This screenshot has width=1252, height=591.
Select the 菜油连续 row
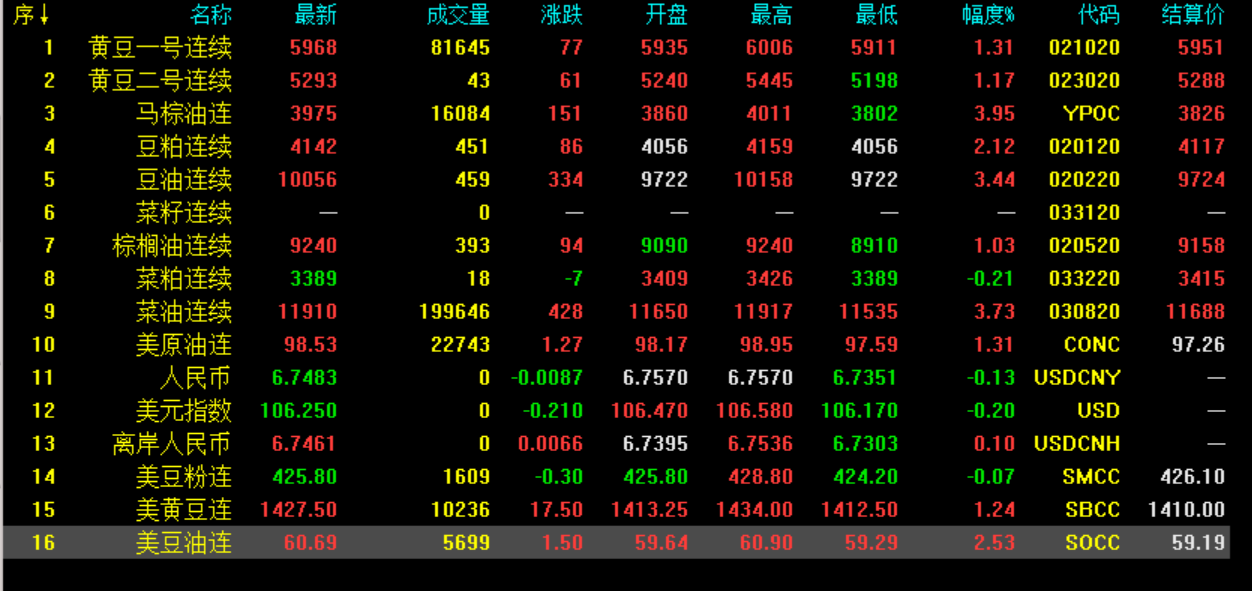[x=616, y=311]
